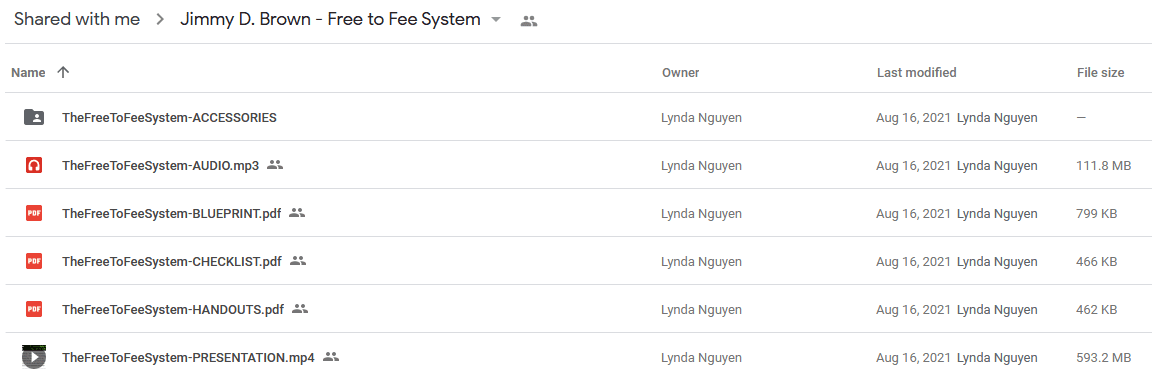This screenshot has width=1152, height=378.
Task: Click the shared people icon beside PRESENTATION.mp4
Action: click(331, 357)
